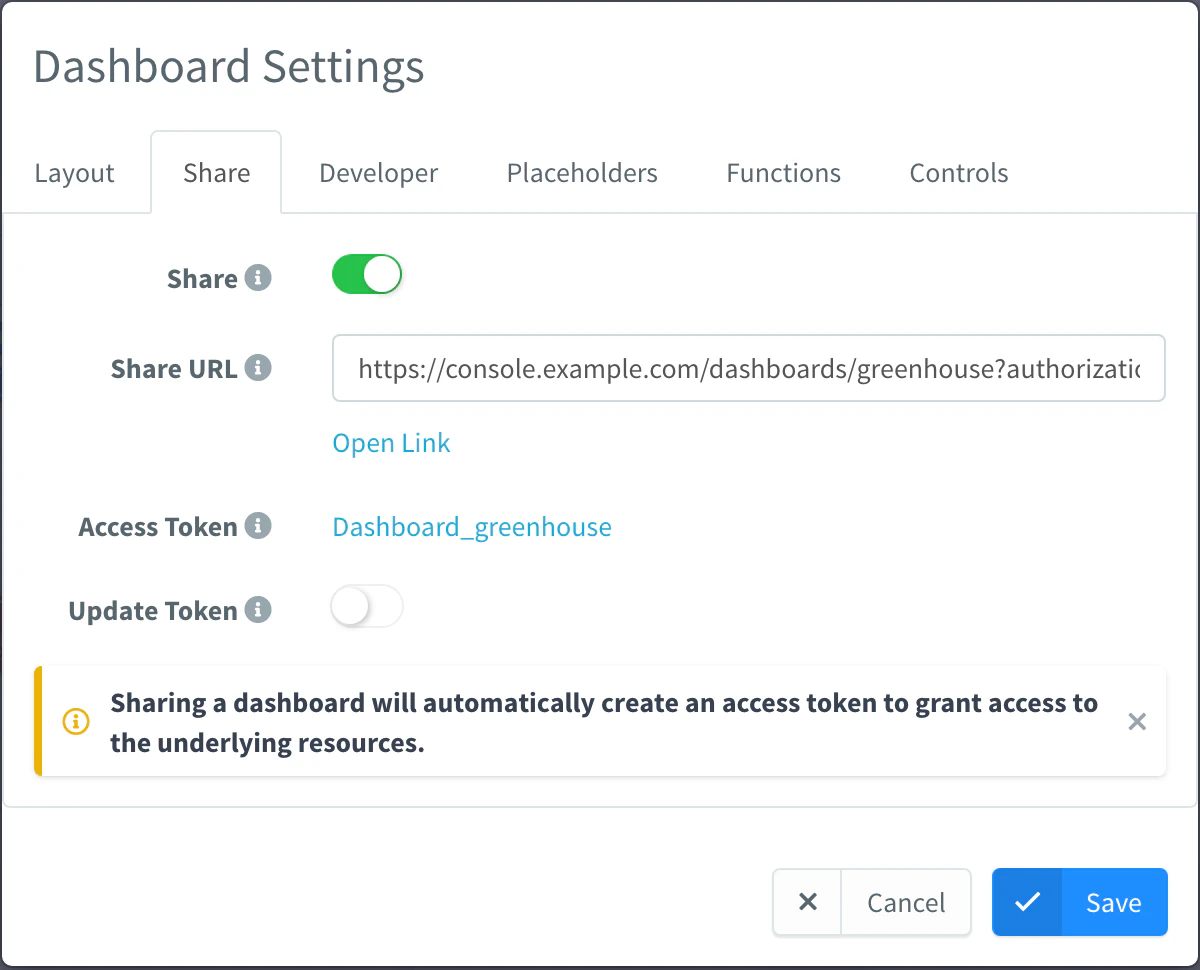Viewport: 1200px width, 970px height.
Task: Dismiss the sharing notice with X
Action: (1137, 722)
